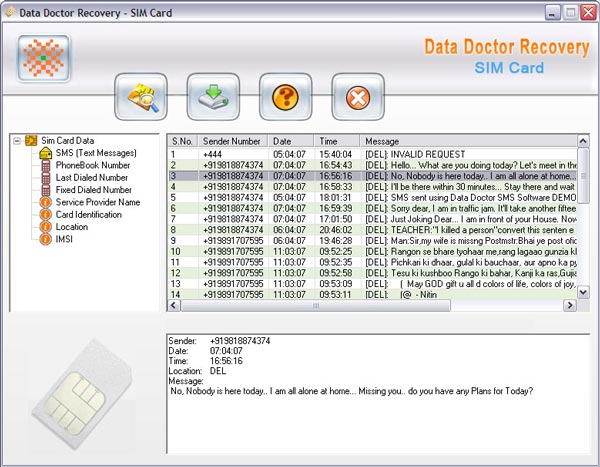Image resolution: width=600 pixels, height=467 pixels.
Task: Select row 13 'May GOD gift u all'
Action: (x=372, y=284)
